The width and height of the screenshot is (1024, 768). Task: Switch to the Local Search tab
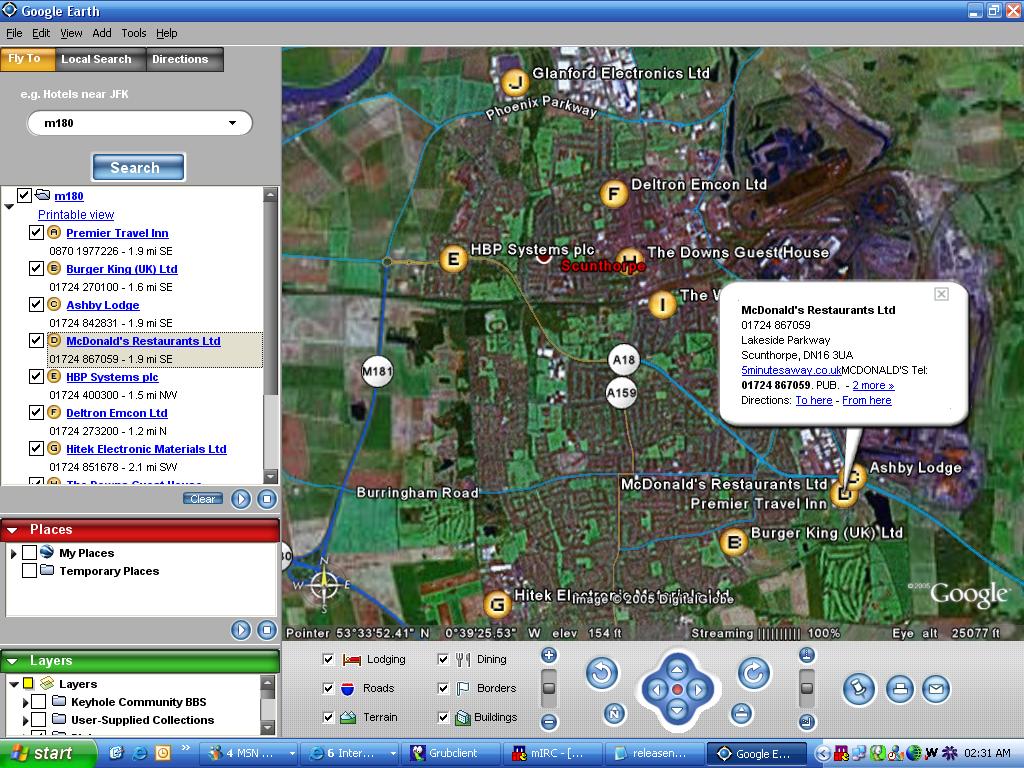[x=96, y=59]
